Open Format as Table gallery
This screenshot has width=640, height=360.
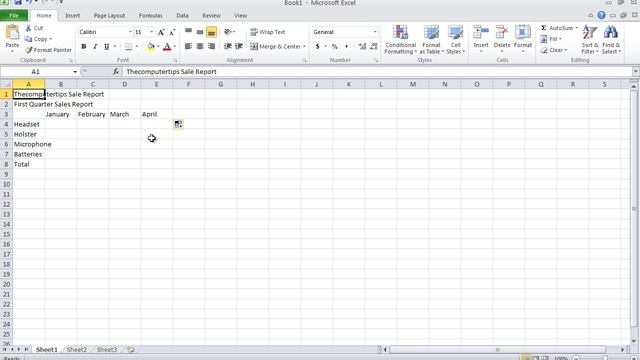[431, 40]
